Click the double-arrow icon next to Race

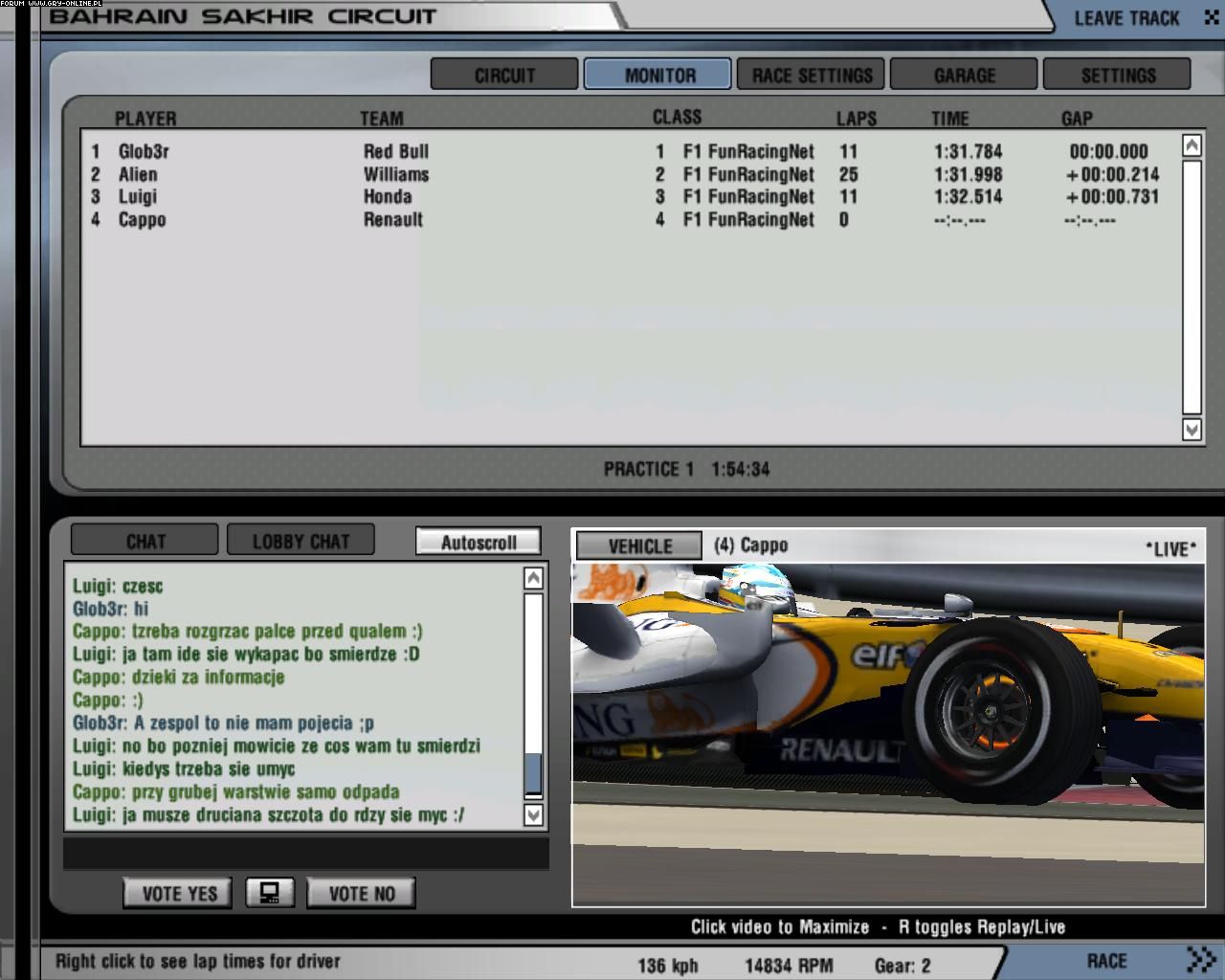[x=1200, y=959]
